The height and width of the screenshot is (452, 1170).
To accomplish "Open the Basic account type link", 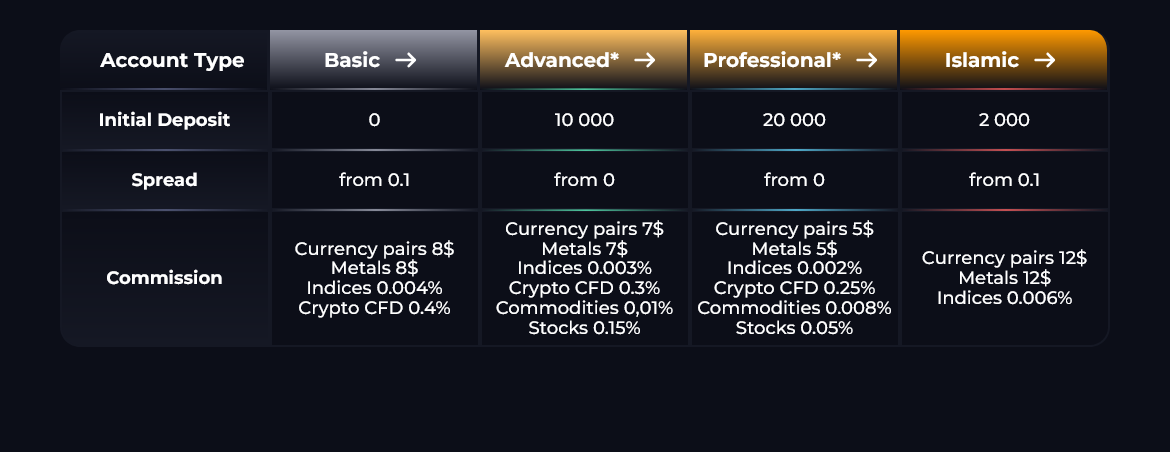I will [352, 61].
